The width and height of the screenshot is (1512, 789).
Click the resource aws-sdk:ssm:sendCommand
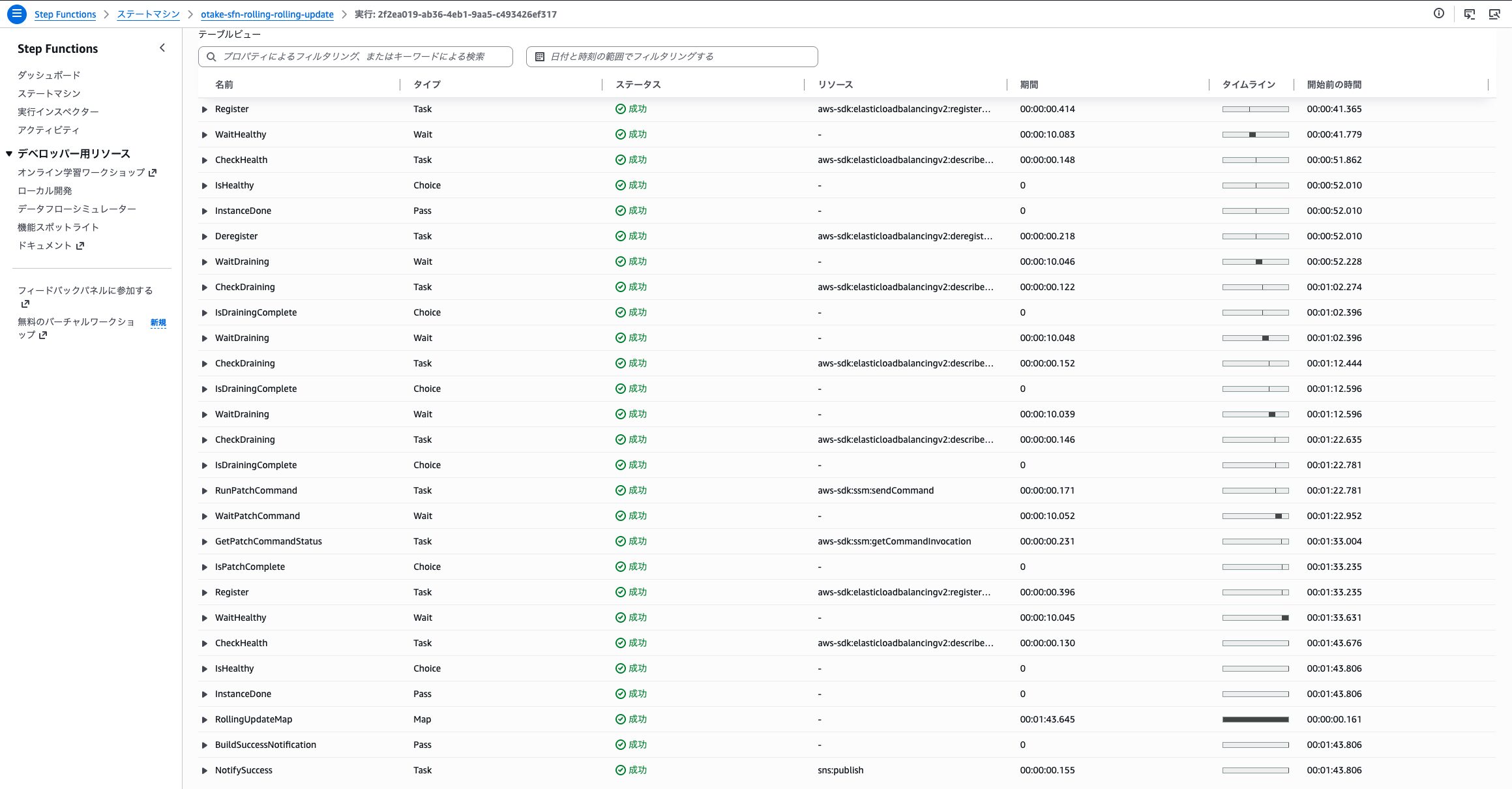click(876, 490)
